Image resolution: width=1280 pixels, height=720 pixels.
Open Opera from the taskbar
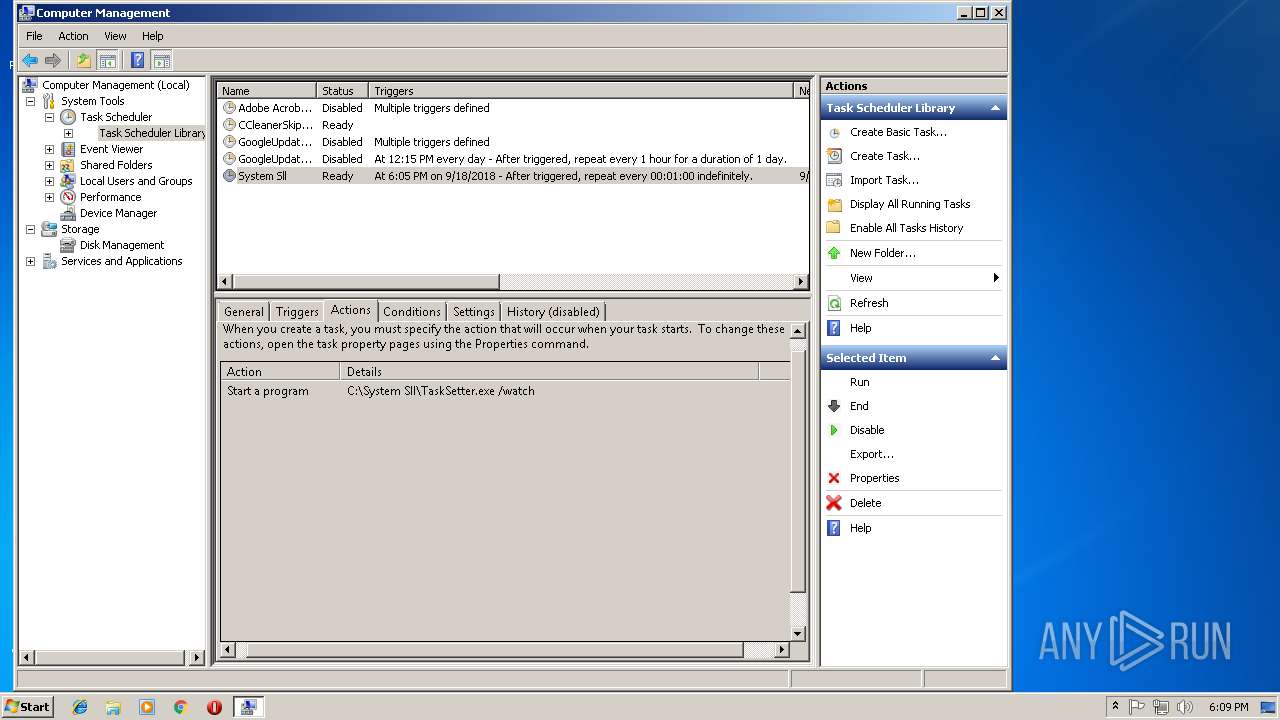point(214,707)
